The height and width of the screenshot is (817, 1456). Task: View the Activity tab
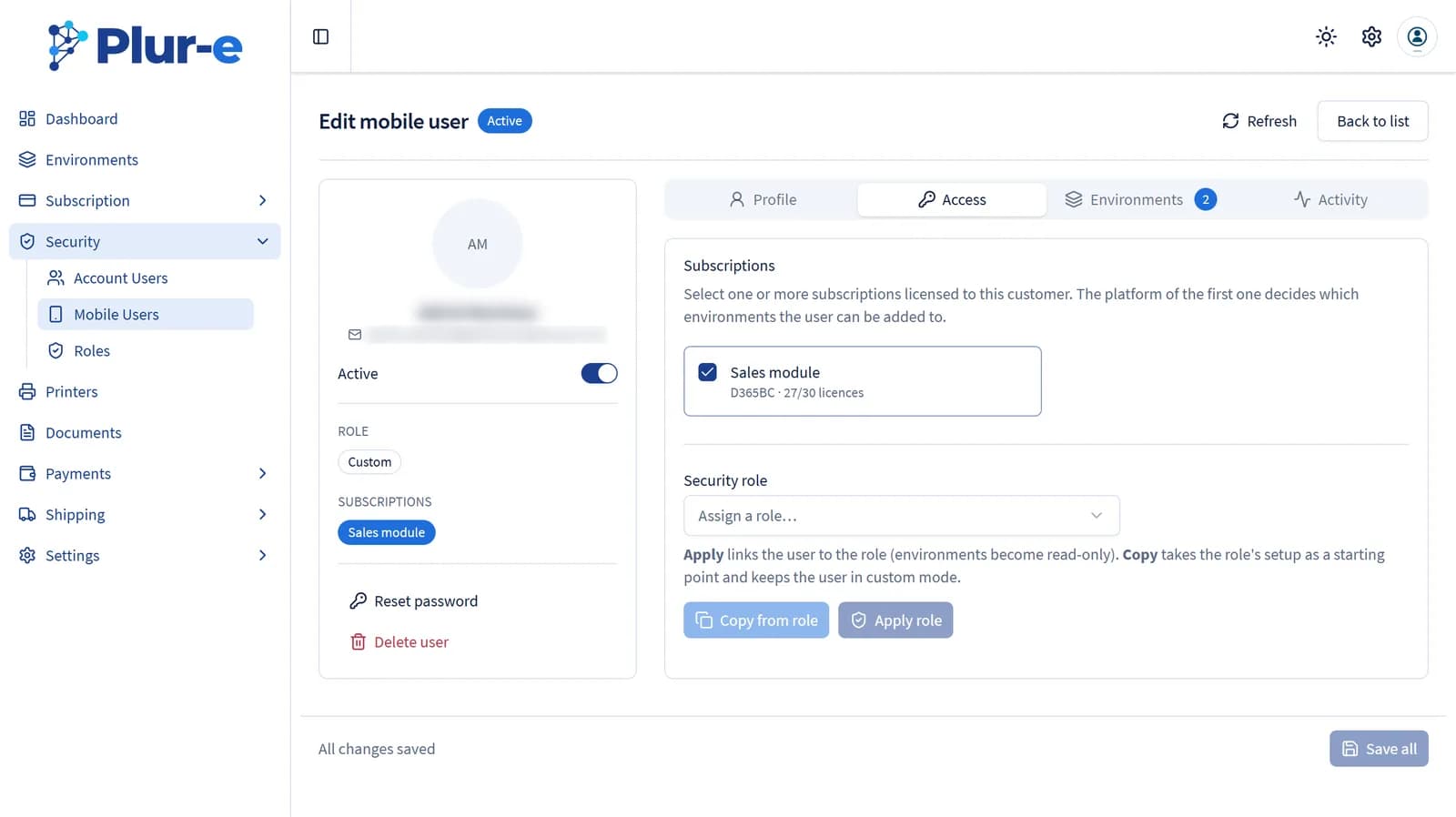[1330, 199]
